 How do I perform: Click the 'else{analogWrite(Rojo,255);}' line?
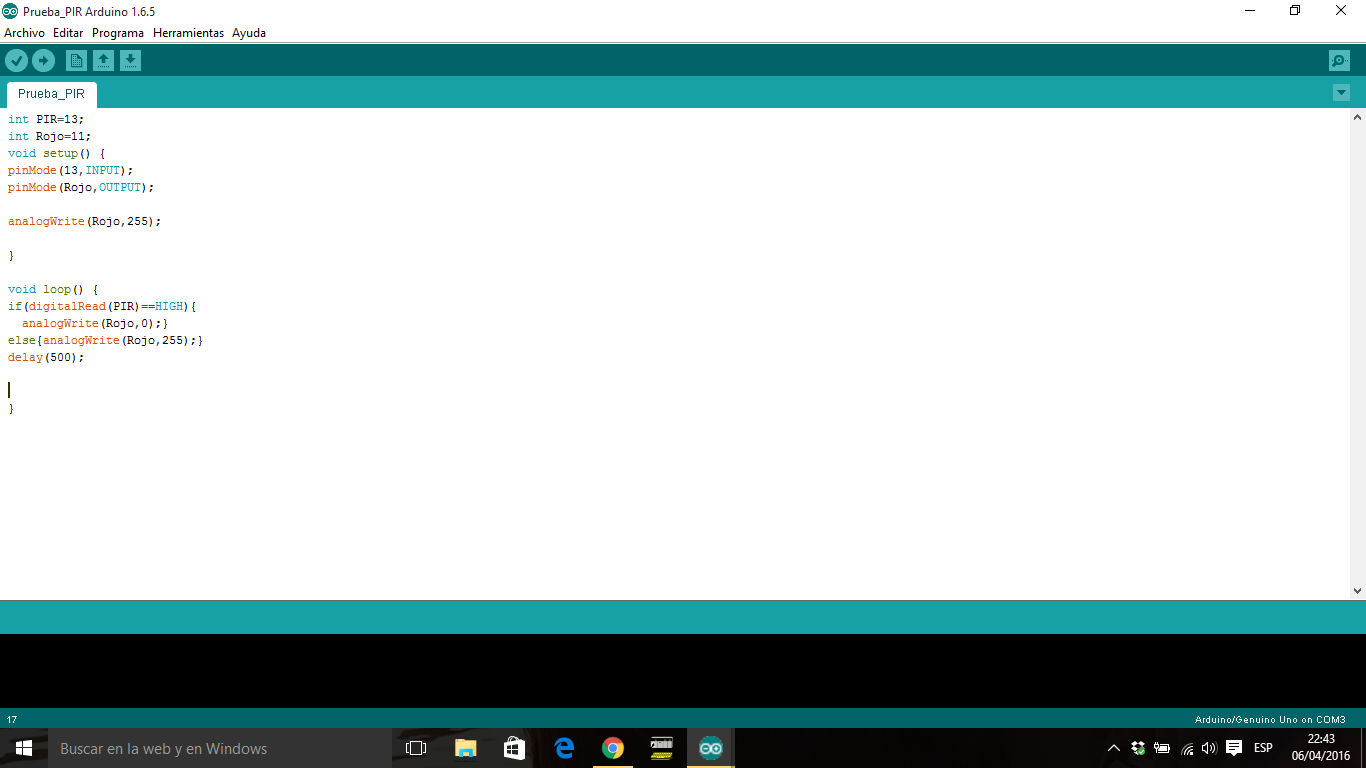click(x=106, y=340)
